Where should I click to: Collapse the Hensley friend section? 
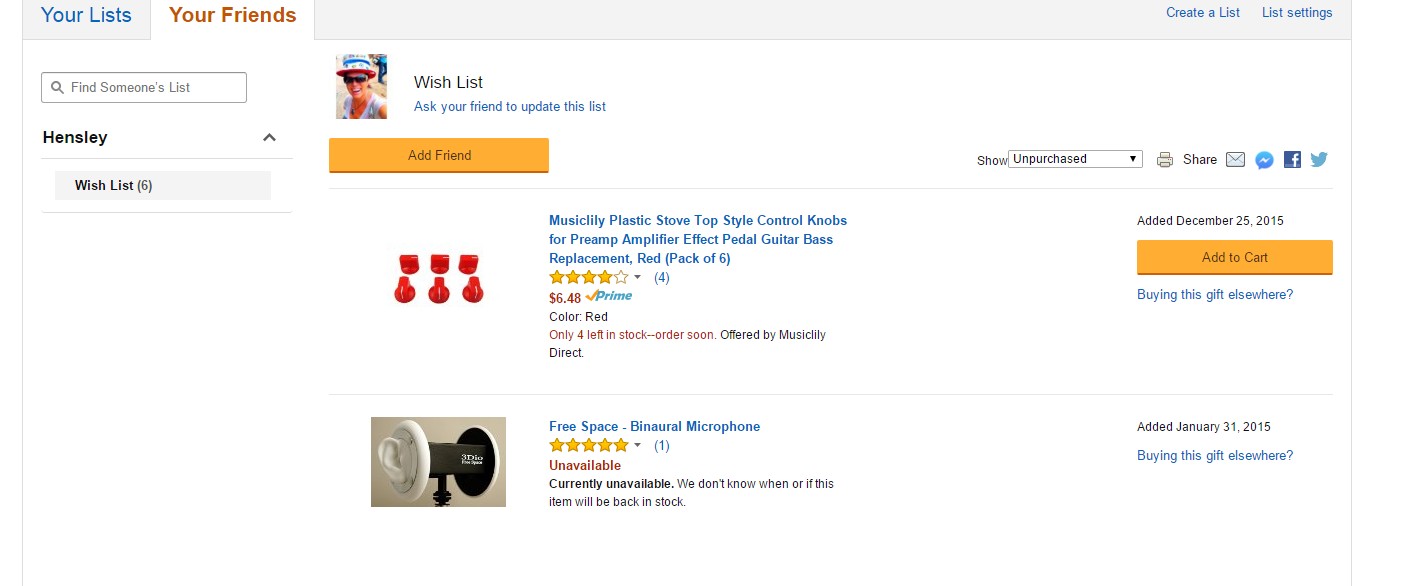269,138
